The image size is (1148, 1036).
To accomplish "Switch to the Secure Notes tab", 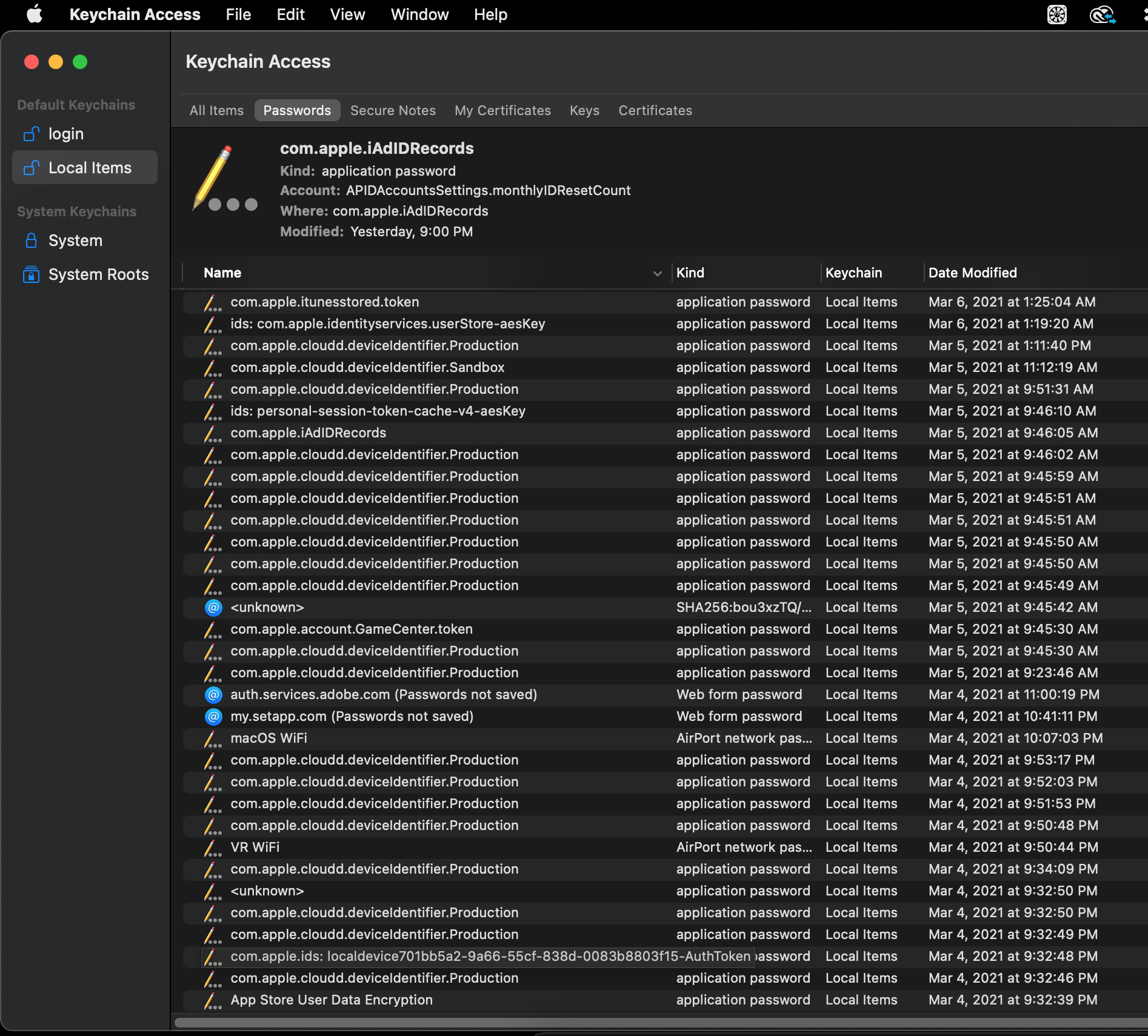I will tap(393, 110).
